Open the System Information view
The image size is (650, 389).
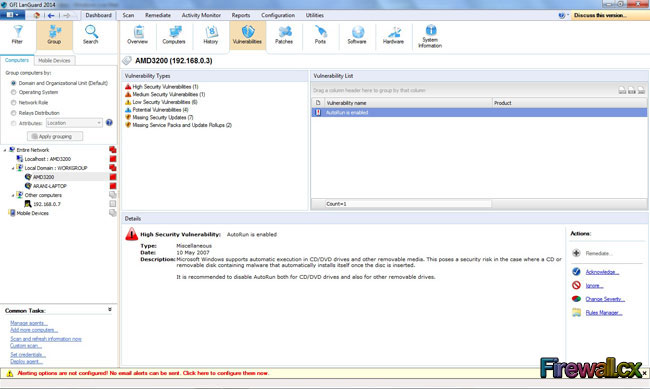click(x=430, y=36)
